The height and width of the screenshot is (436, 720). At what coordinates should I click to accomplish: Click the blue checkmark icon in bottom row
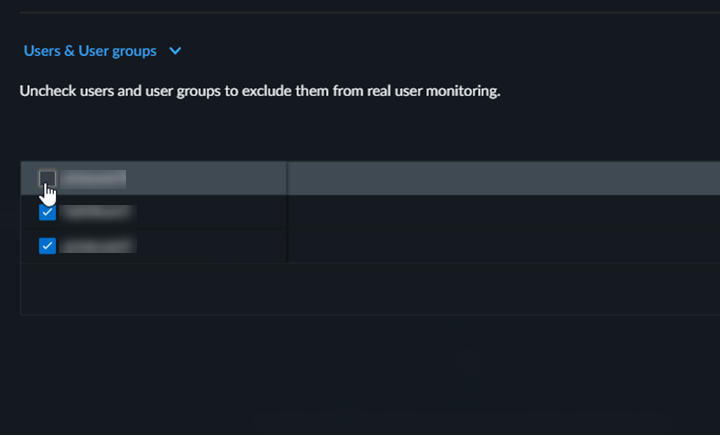tap(47, 246)
